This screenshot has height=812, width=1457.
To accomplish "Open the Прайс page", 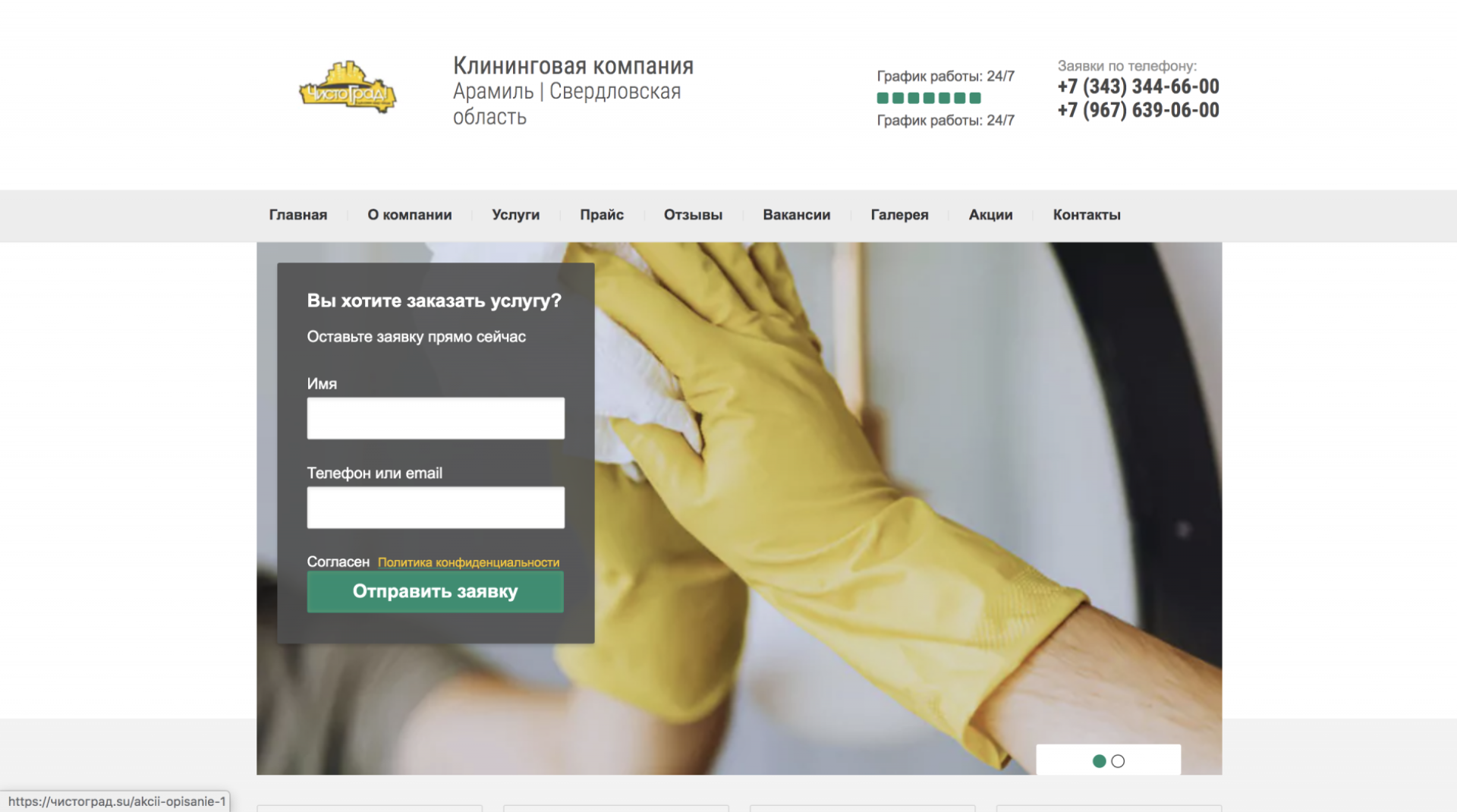I will (602, 215).
